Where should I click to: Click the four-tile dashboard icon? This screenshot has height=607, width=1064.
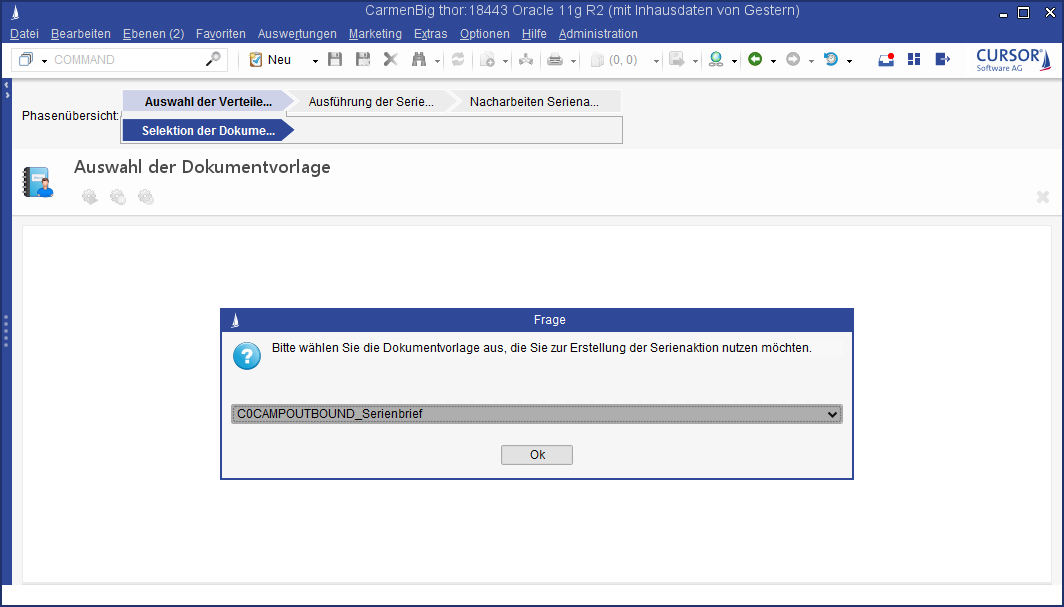tap(913, 60)
